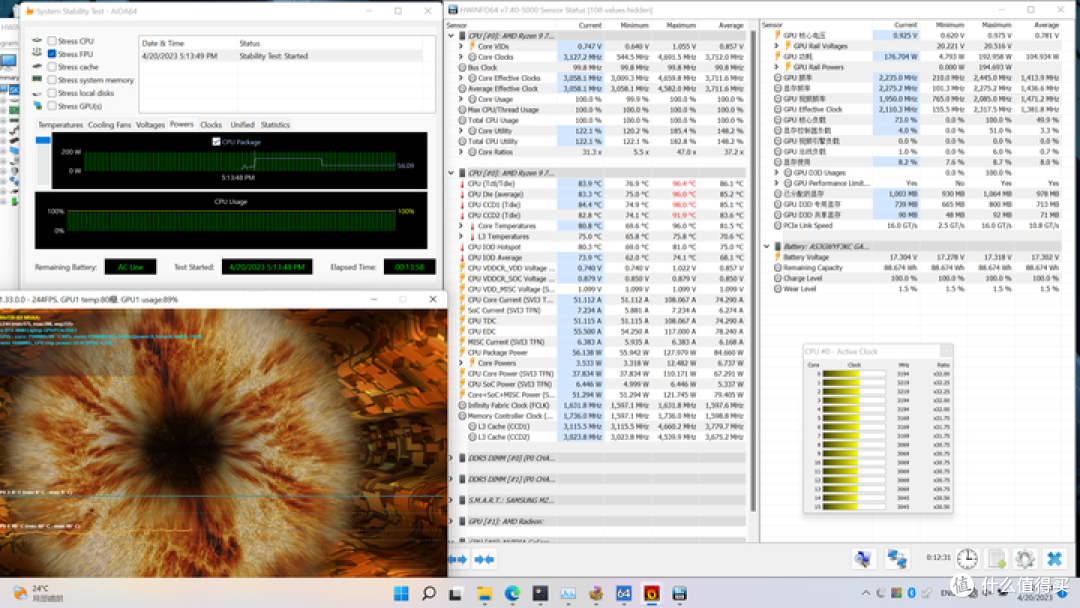Close HWiNFO sensors with blue X icon
Image resolution: width=1080 pixels, height=608 pixels.
pos(1054,559)
